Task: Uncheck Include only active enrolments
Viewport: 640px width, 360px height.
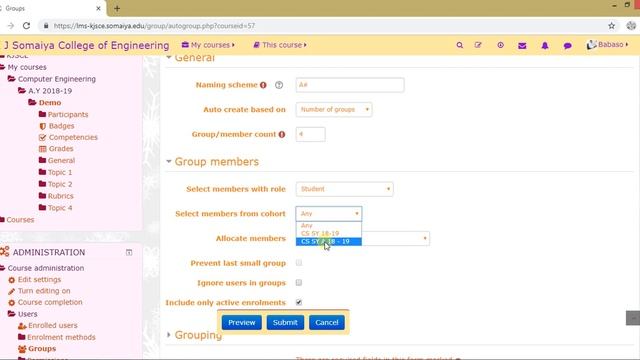Action: pos(299,302)
